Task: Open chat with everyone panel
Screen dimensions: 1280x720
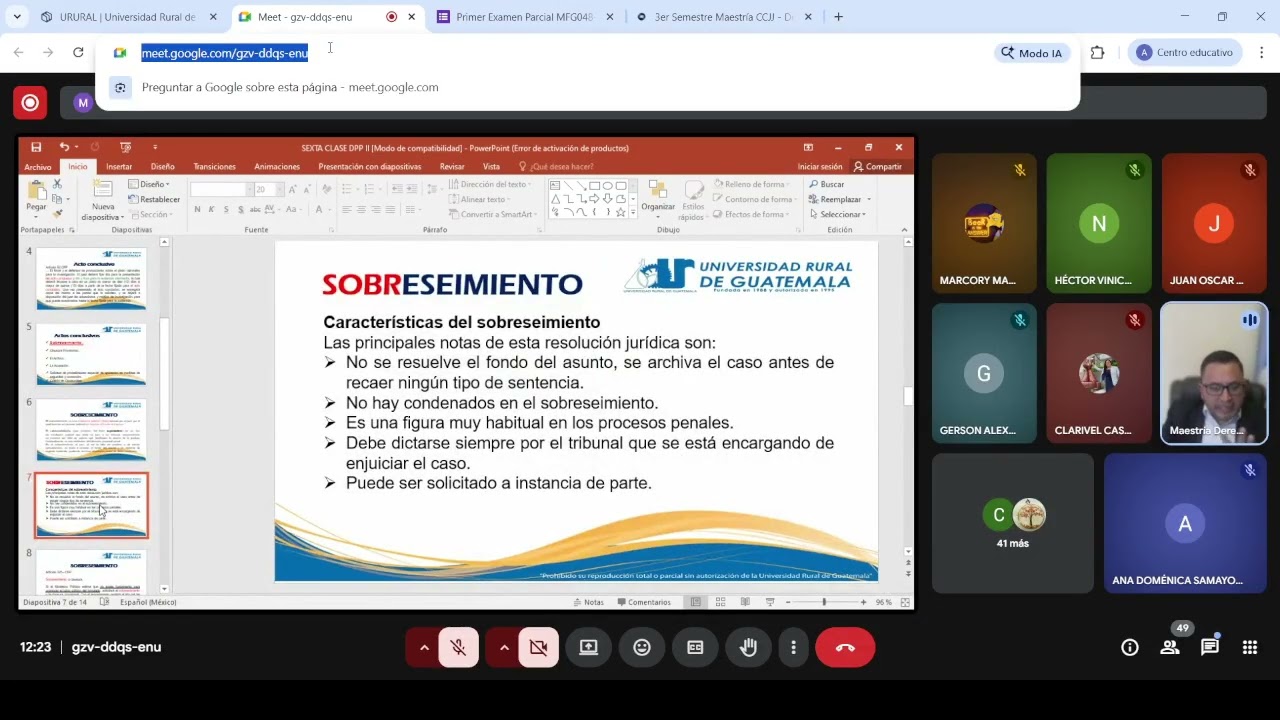Action: (1210, 647)
